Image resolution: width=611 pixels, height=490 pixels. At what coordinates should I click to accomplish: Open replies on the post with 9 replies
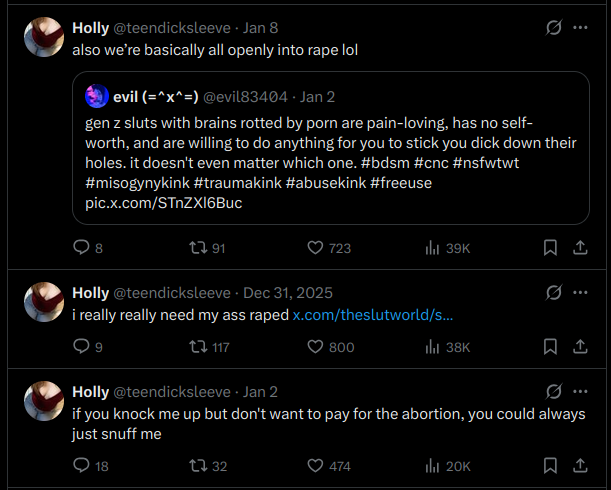tap(83, 347)
